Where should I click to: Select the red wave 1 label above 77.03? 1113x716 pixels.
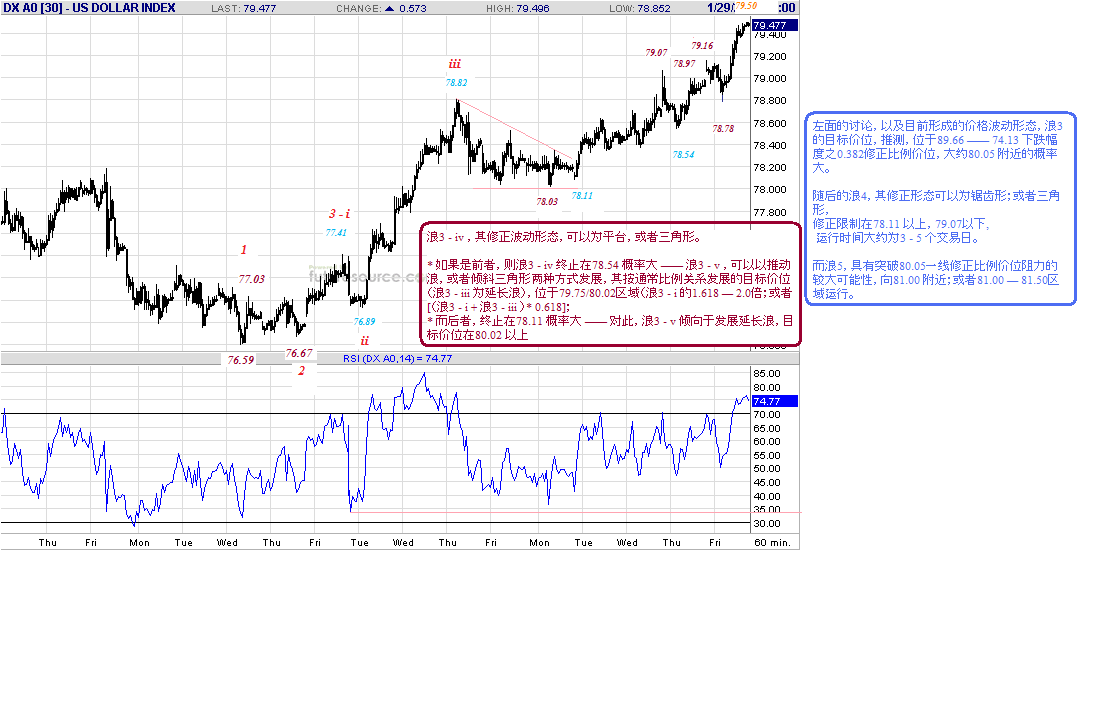tap(243, 250)
